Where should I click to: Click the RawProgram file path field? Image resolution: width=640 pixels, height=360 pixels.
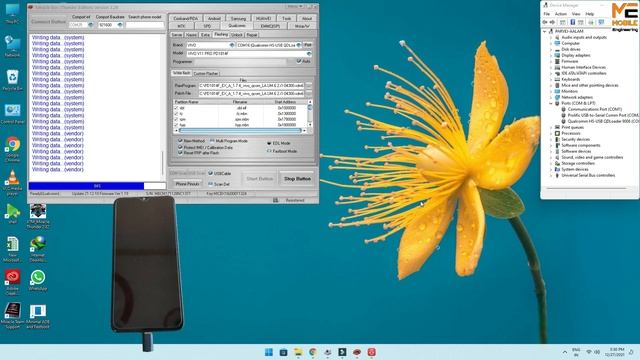[251, 86]
